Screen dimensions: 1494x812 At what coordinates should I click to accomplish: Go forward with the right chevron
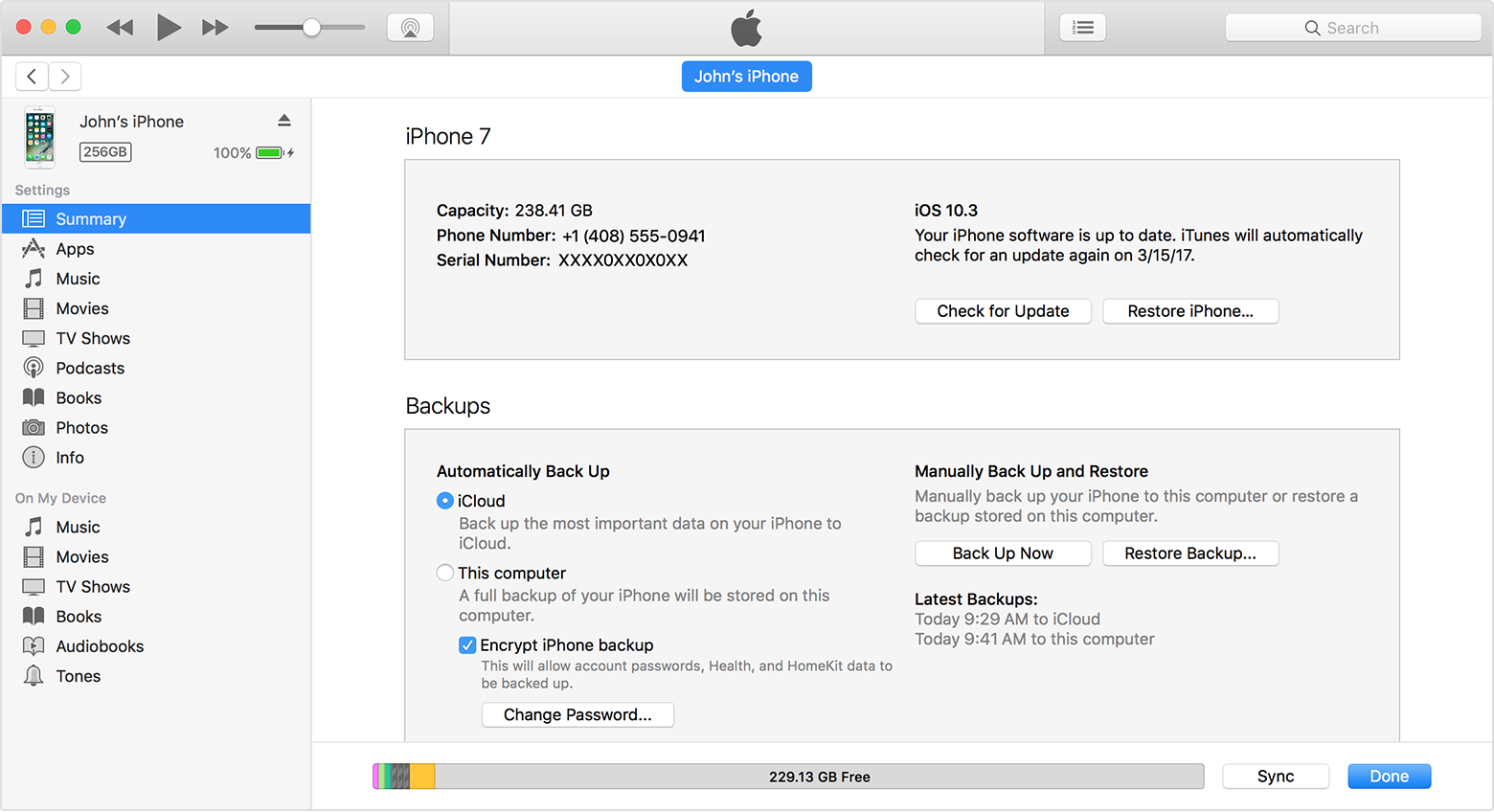click(x=65, y=77)
